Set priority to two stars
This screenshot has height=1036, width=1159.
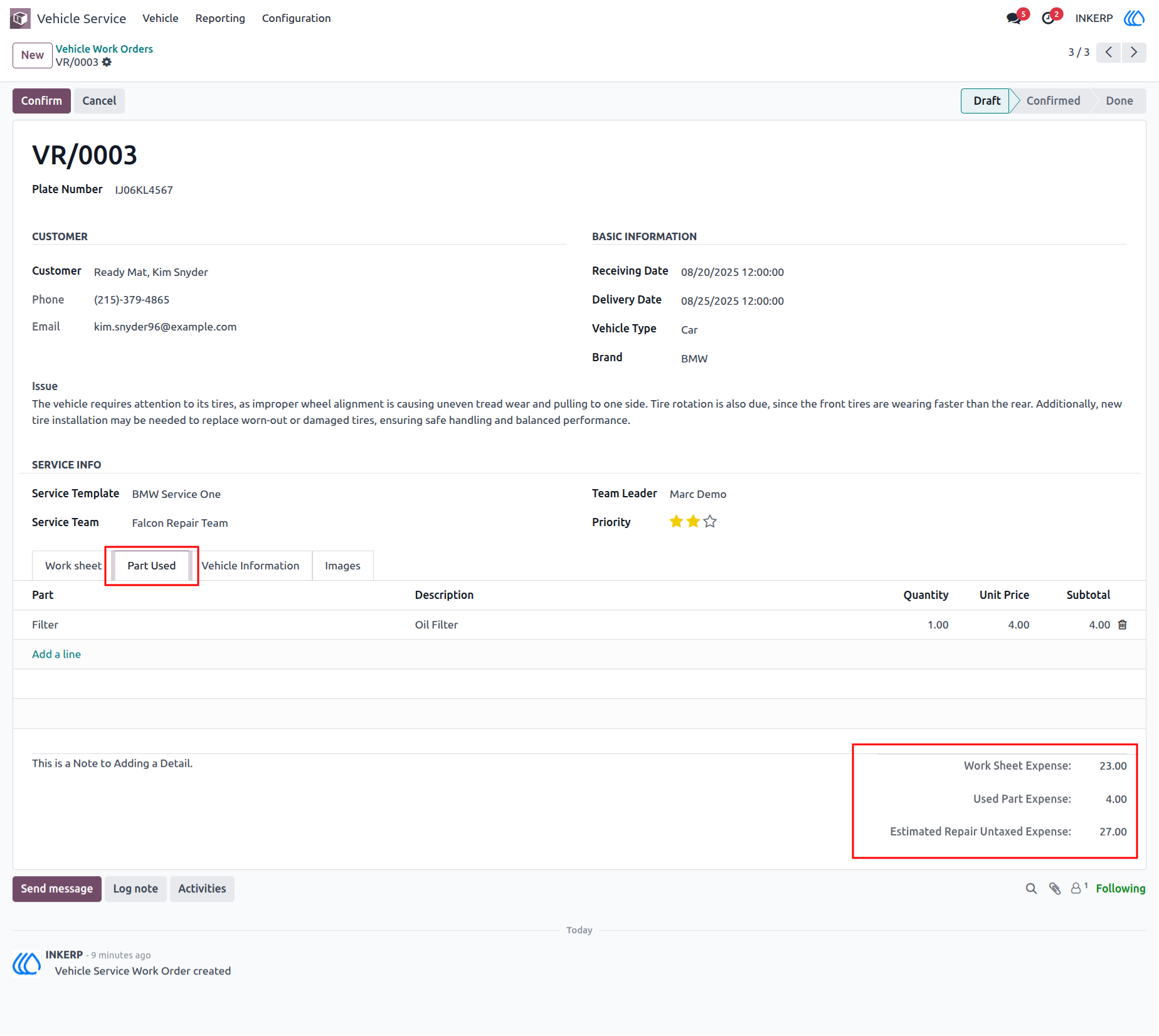click(x=693, y=522)
